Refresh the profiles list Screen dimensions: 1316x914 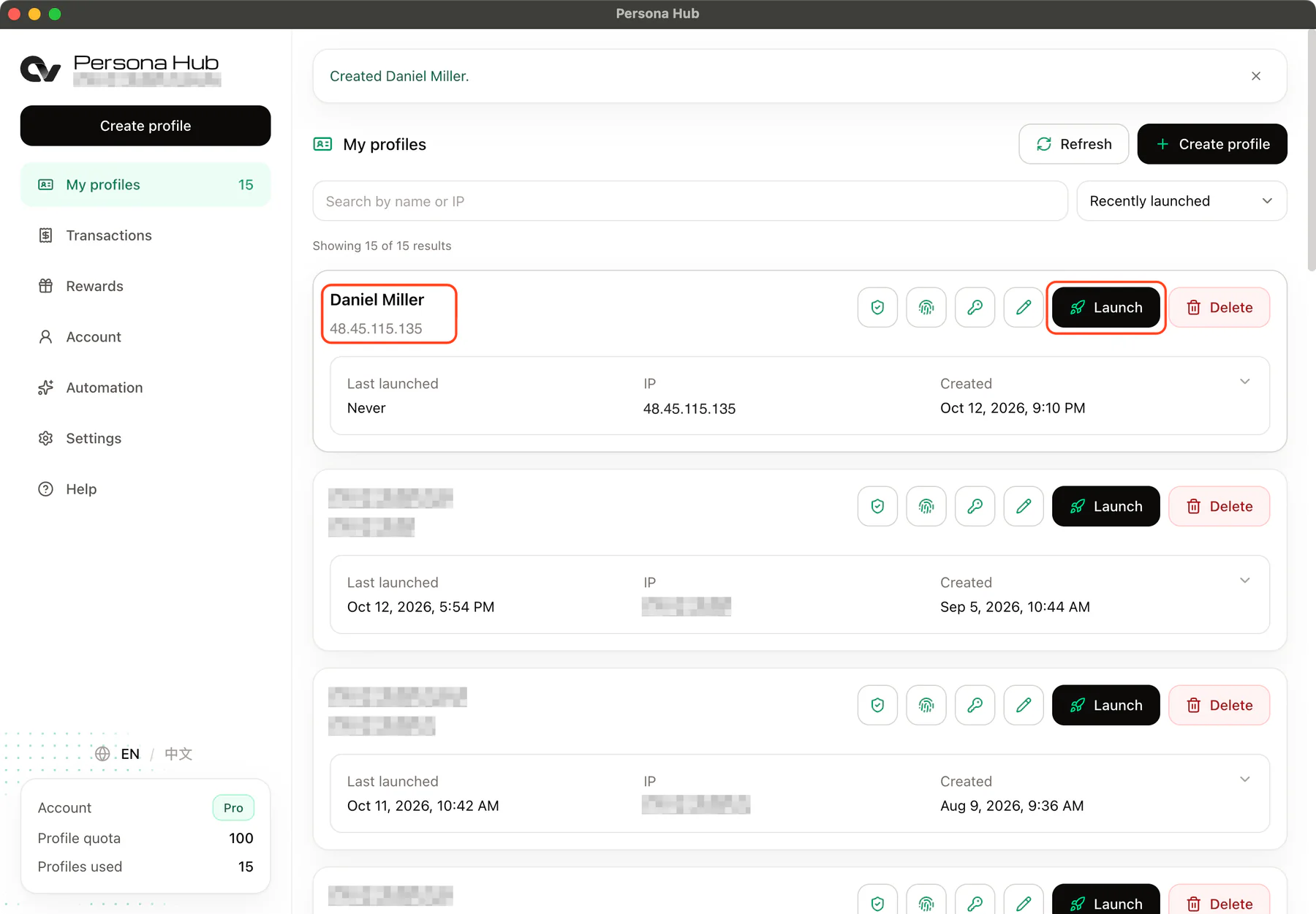click(x=1073, y=144)
